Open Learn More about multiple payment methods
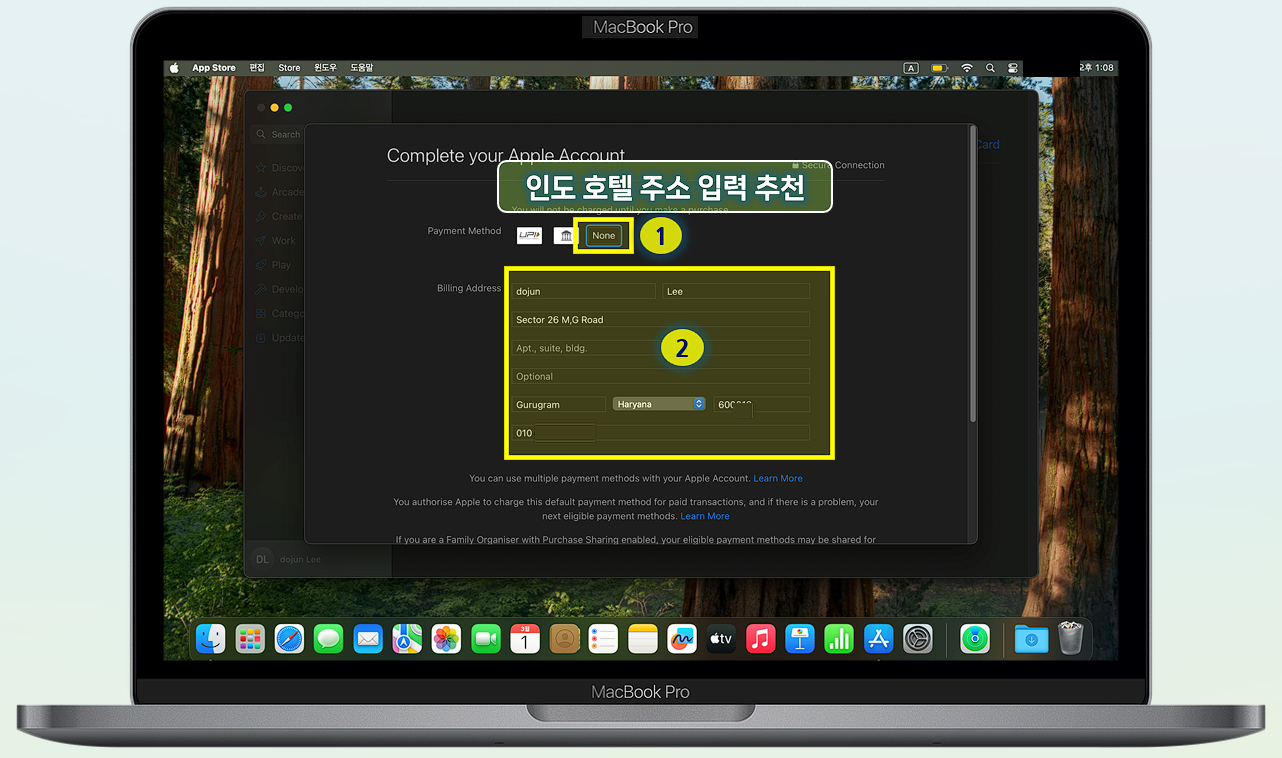 (778, 478)
